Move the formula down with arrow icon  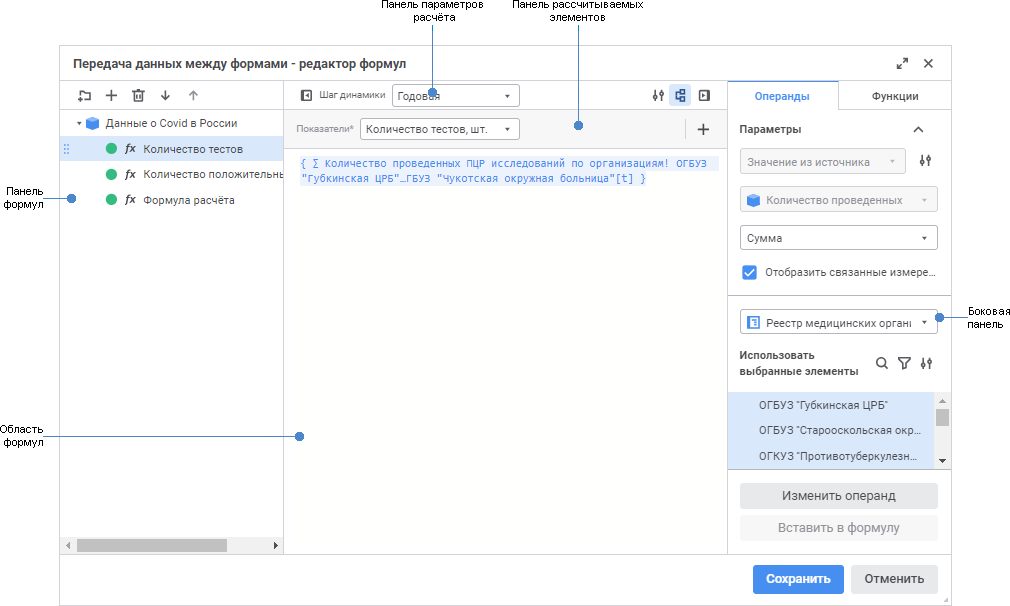click(165, 96)
